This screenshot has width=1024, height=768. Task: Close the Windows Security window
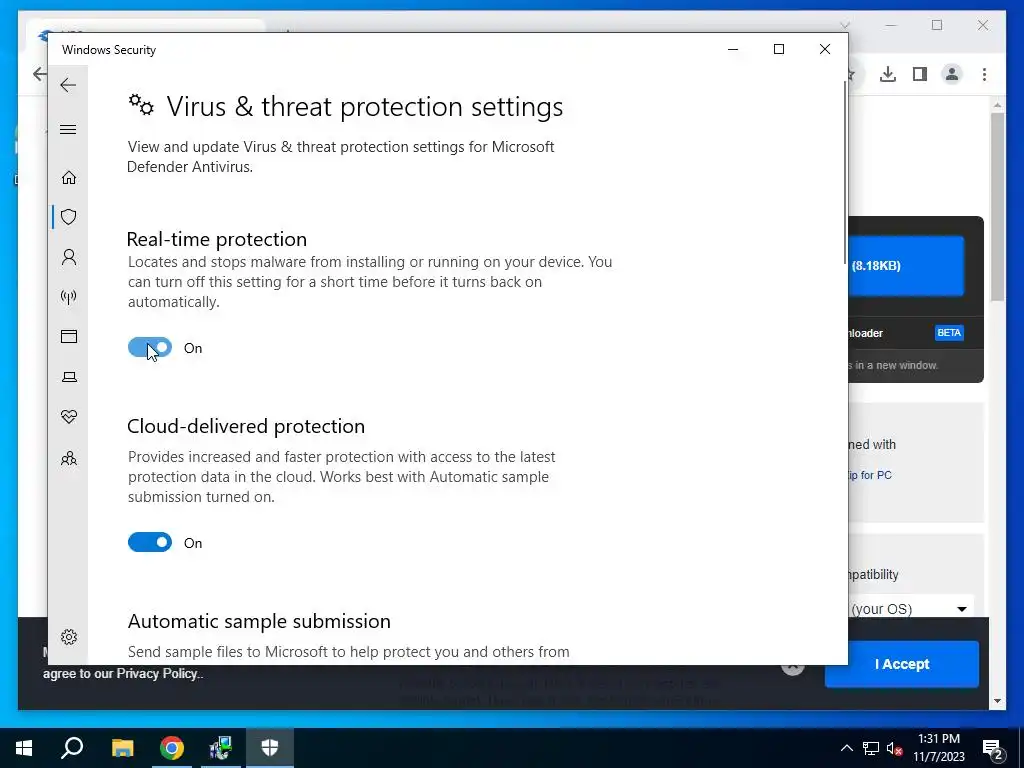(825, 50)
